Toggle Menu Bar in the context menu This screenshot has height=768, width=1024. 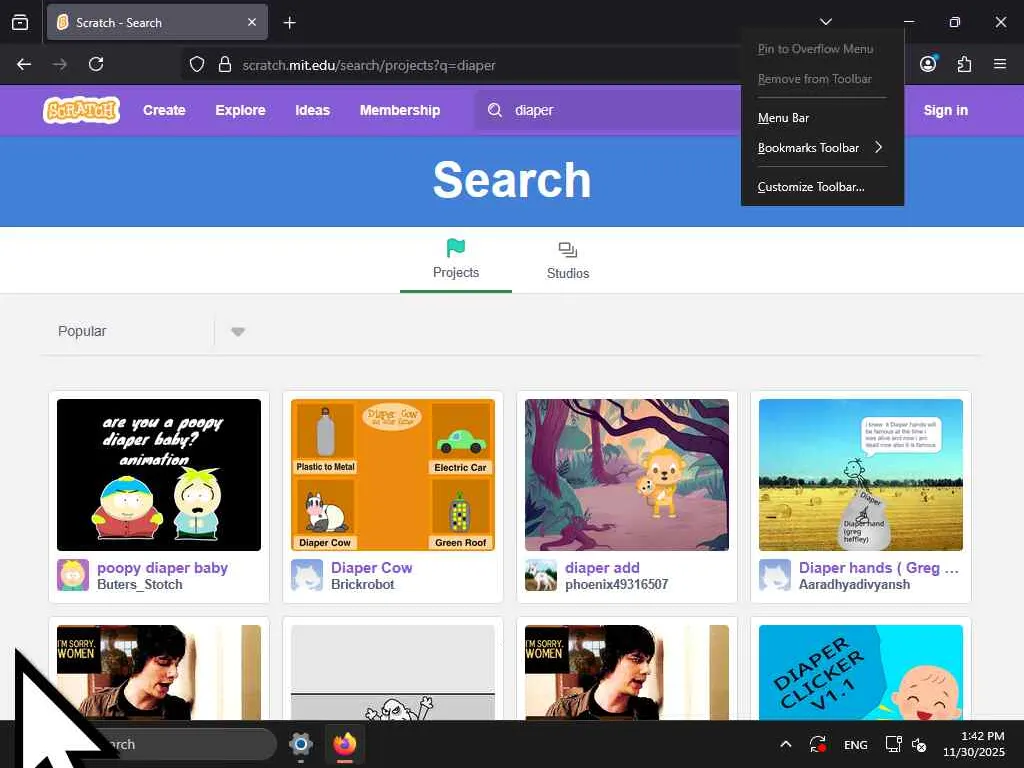pos(822,118)
